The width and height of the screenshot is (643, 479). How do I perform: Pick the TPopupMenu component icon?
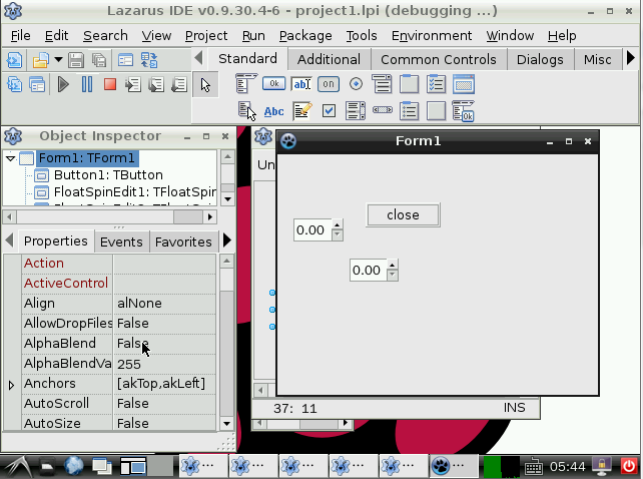pos(246,111)
